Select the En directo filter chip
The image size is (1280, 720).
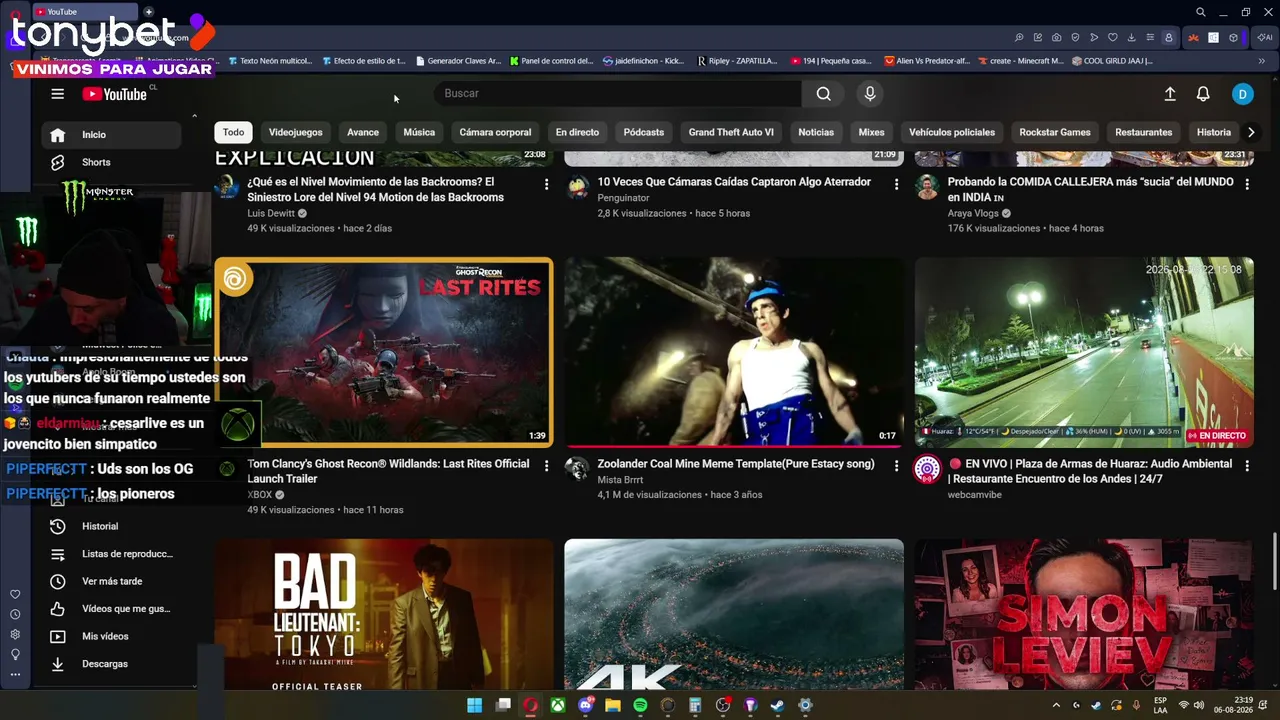(577, 132)
